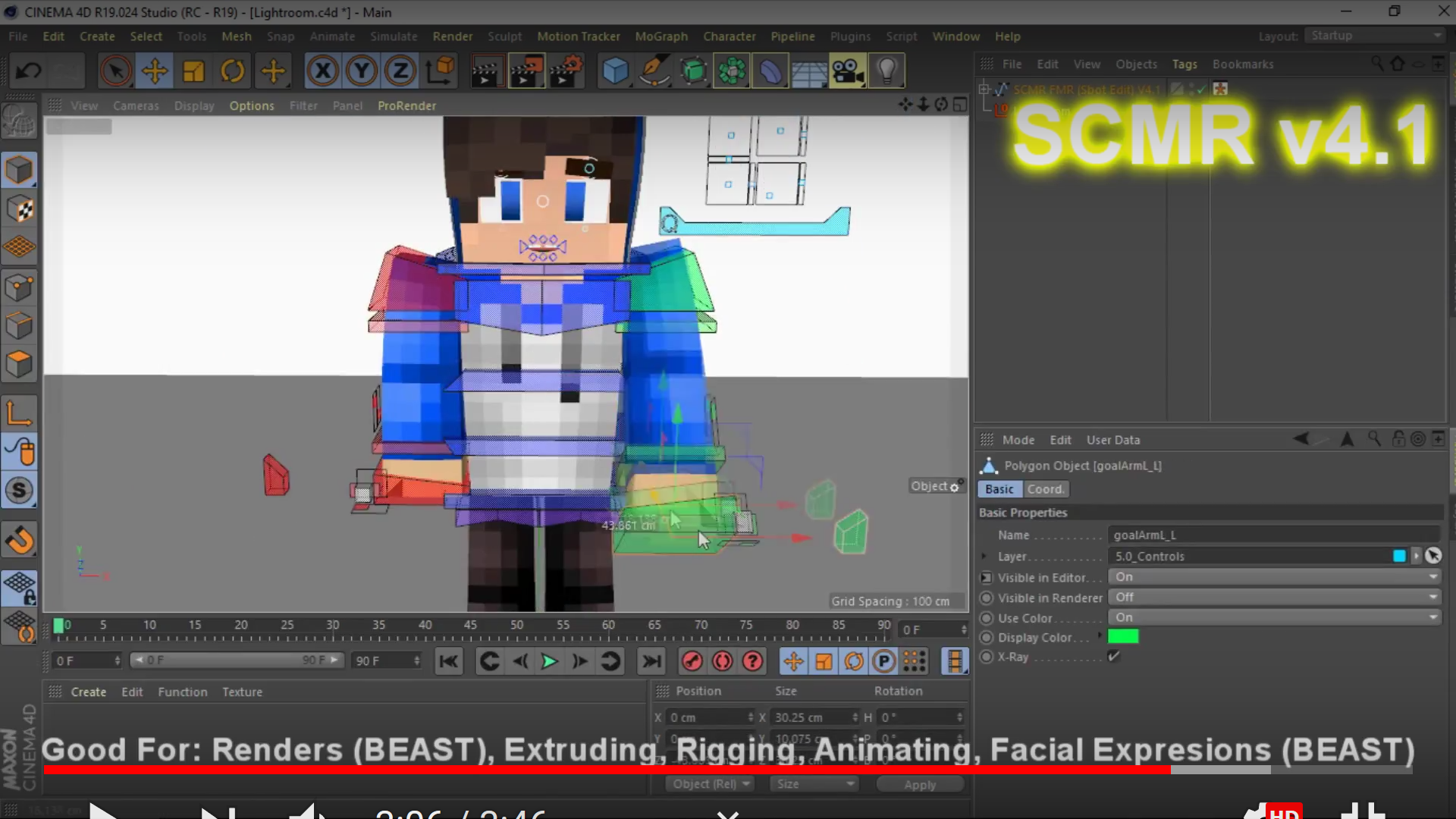Toggle Display Color animation dot
The width and height of the screenshot is (1456, 819).
pos(986,638)
